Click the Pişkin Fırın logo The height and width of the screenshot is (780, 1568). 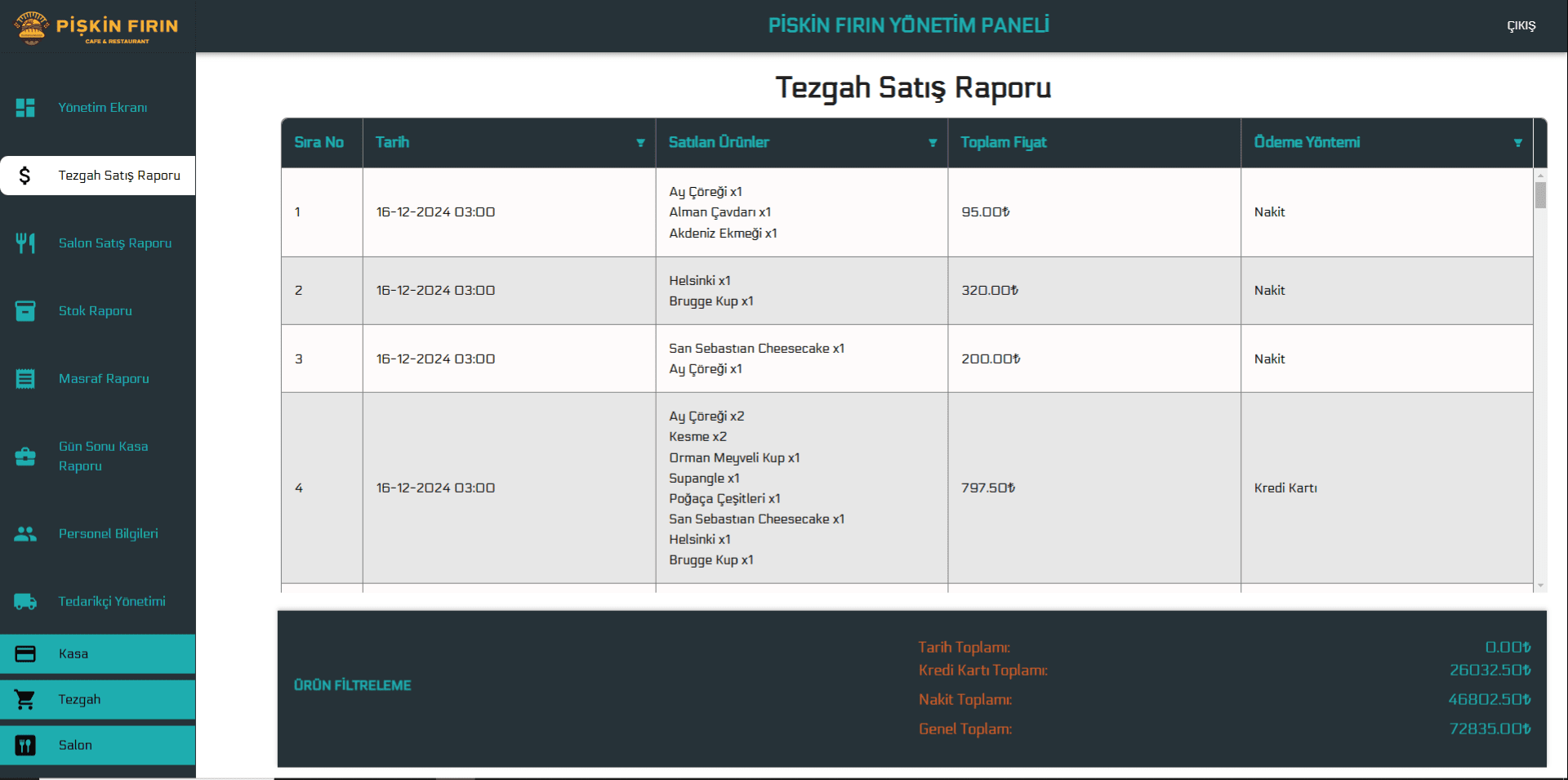96,27
